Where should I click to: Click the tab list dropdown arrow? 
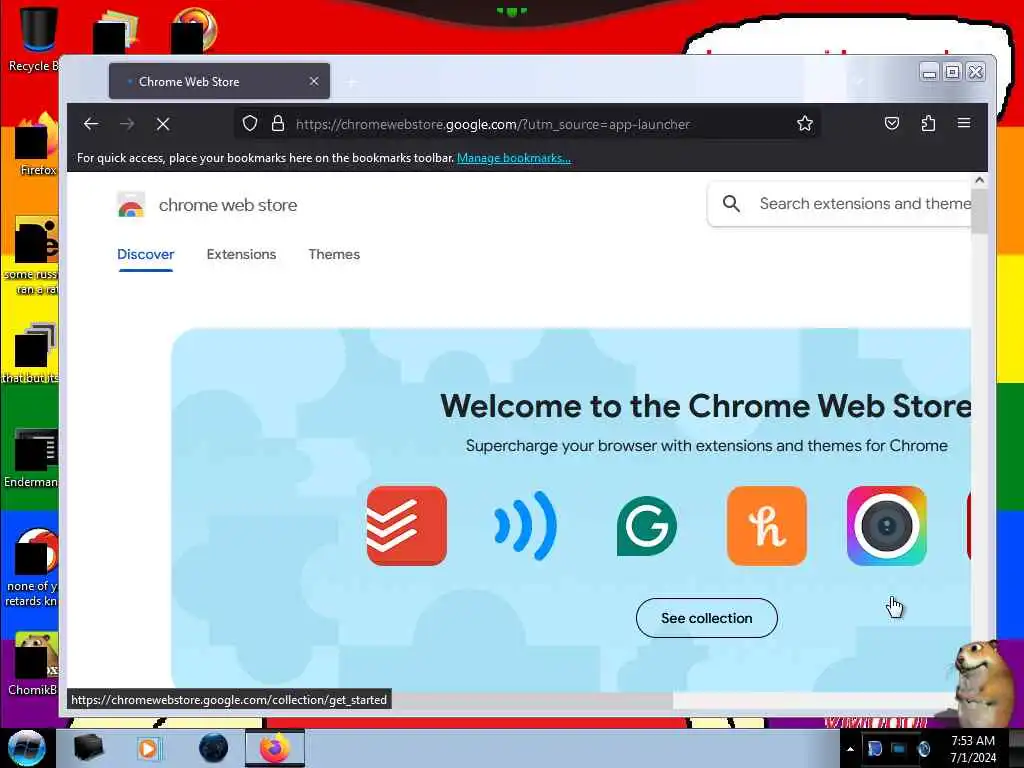[859, 82]
